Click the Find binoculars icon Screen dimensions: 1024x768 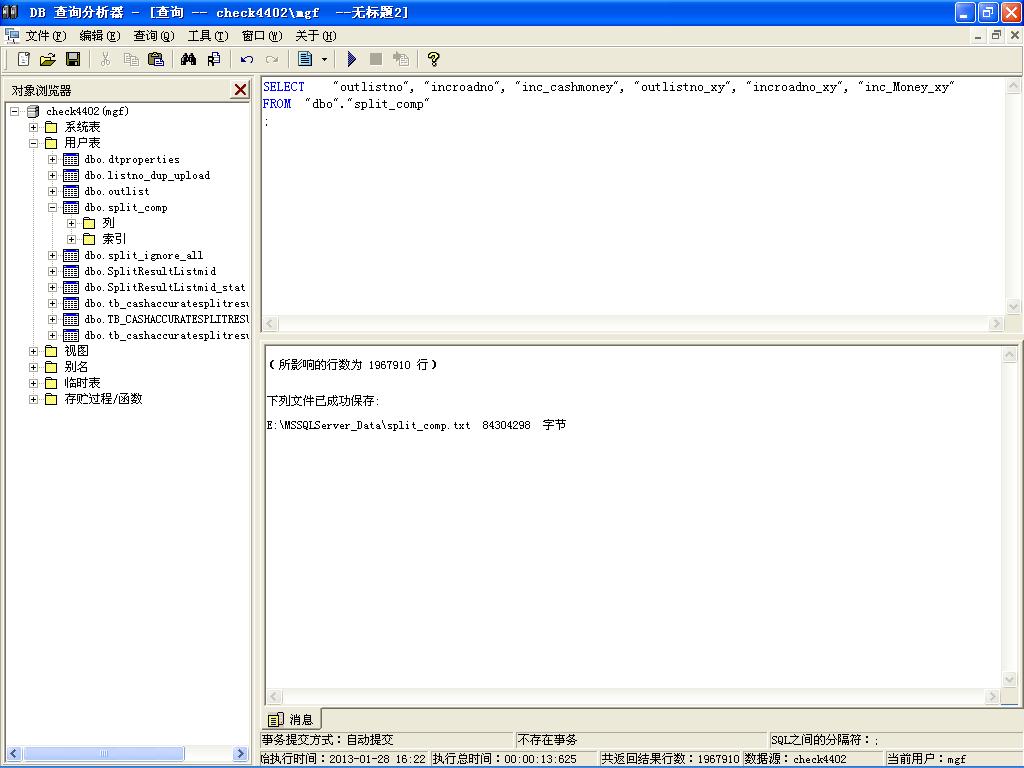pyautogui.click(x=188, y=59)
